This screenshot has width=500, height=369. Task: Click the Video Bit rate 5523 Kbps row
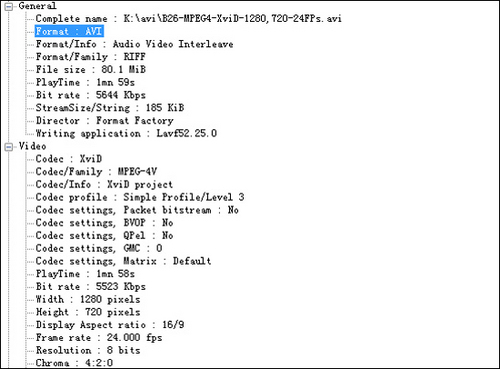pos(91,287)
